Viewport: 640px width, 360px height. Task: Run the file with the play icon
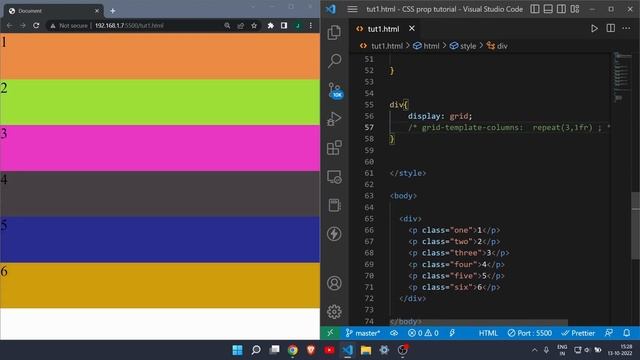click(x=594, y=28)
